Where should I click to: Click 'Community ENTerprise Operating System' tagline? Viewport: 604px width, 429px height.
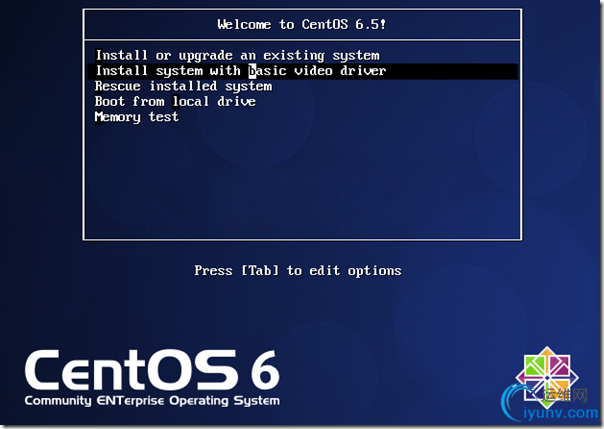pyautogui.click(x=152, y=401)
